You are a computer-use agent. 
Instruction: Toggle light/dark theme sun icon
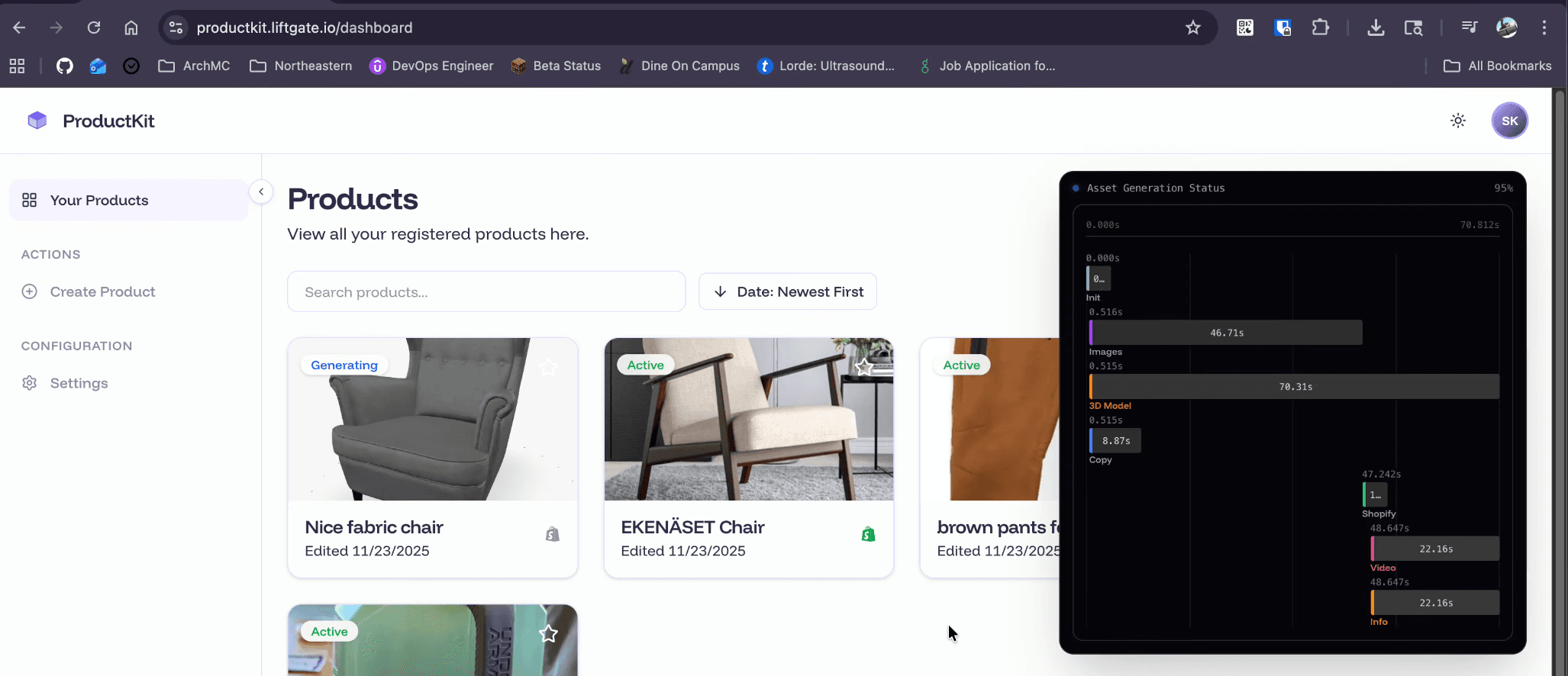1458,121
